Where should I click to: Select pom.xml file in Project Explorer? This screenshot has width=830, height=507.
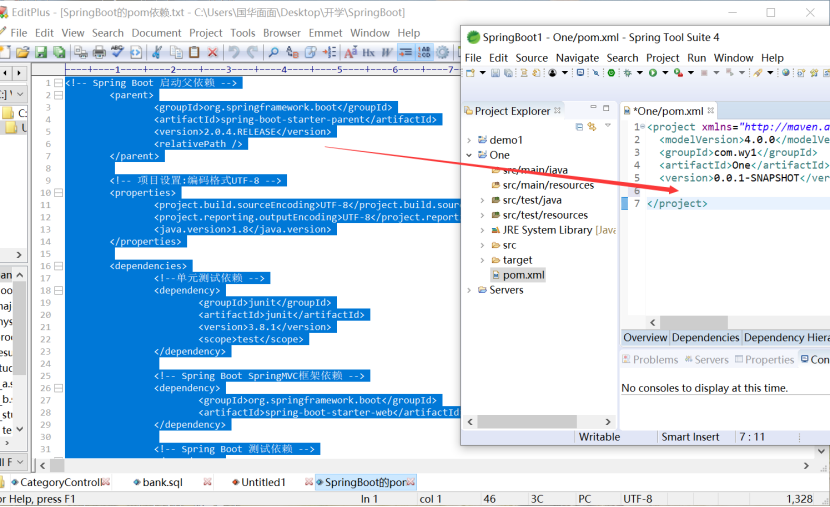click(518, 275)
